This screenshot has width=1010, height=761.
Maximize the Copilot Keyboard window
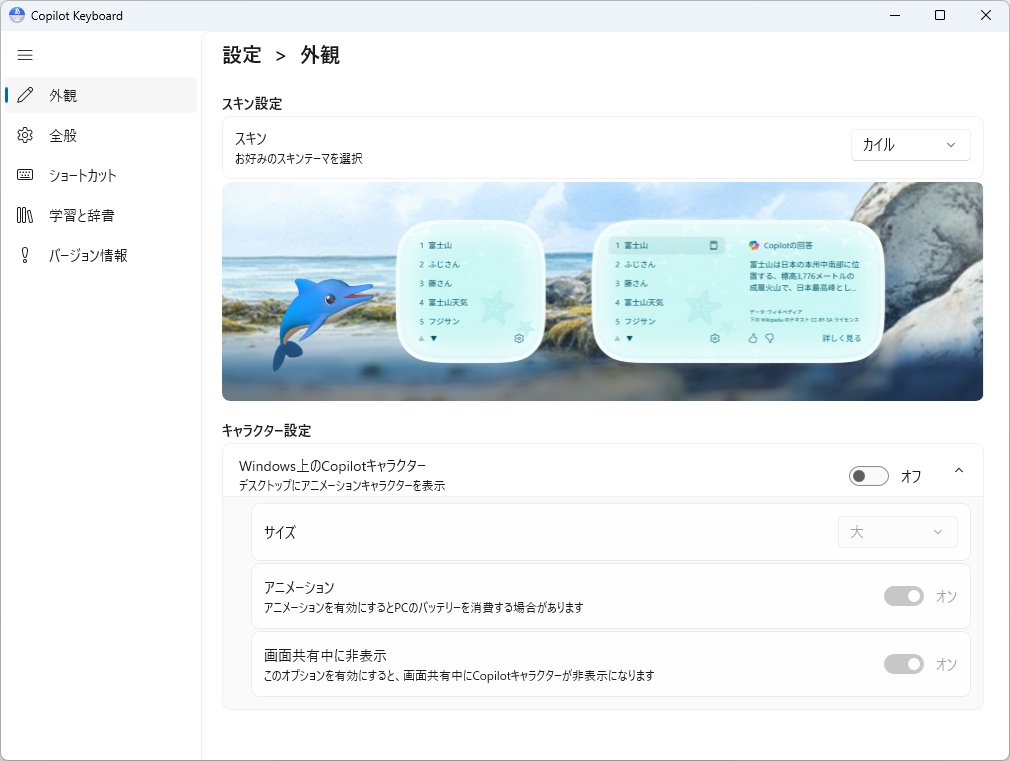pyautogui.click(x=940, y=15)
